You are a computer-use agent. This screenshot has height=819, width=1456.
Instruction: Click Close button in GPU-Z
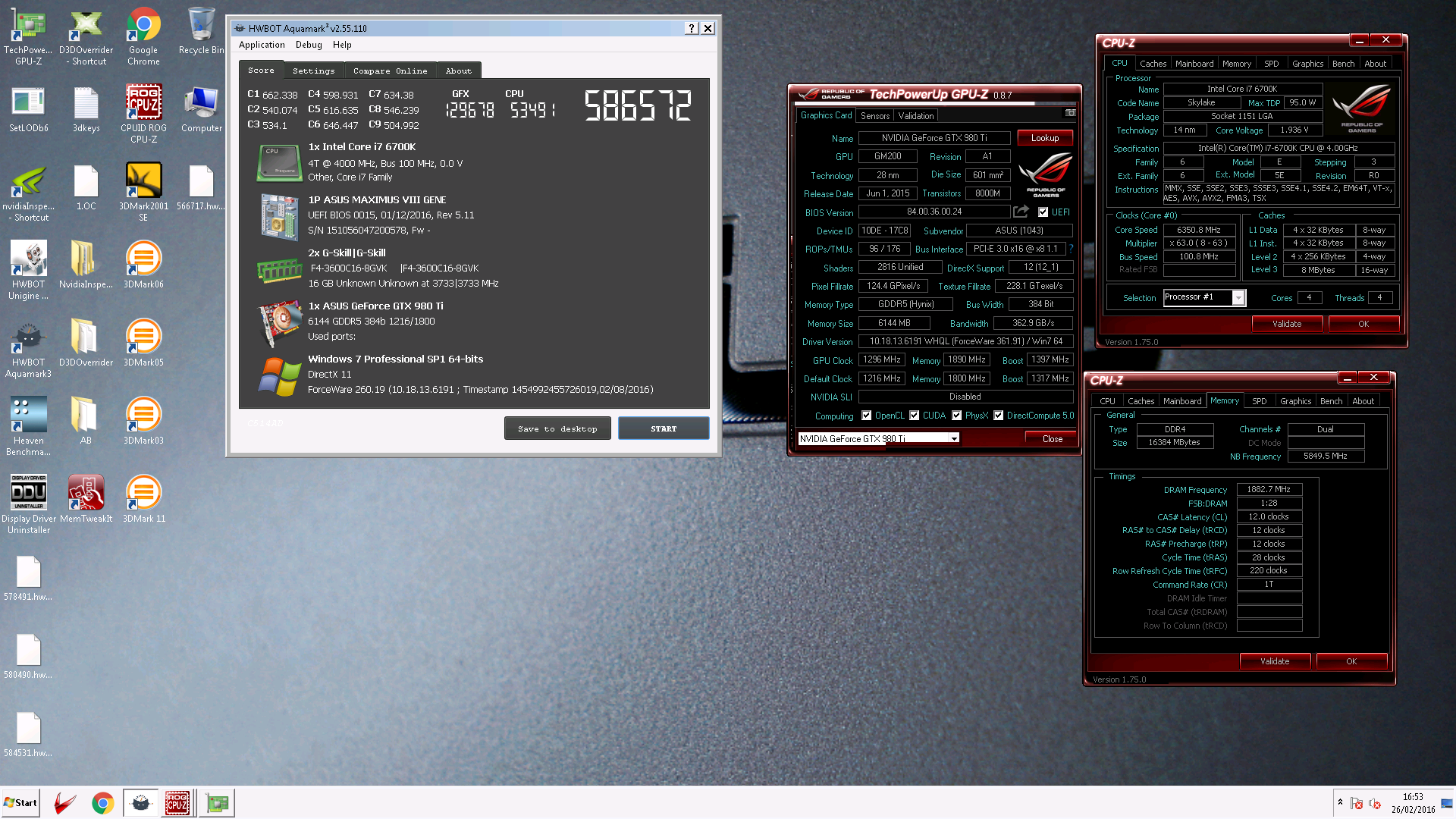point(1052,438)
